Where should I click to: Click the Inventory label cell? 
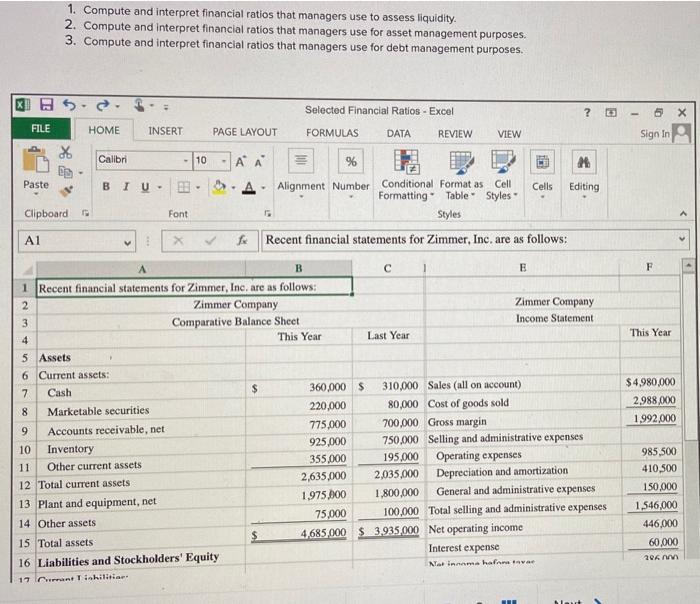(141, 449)
